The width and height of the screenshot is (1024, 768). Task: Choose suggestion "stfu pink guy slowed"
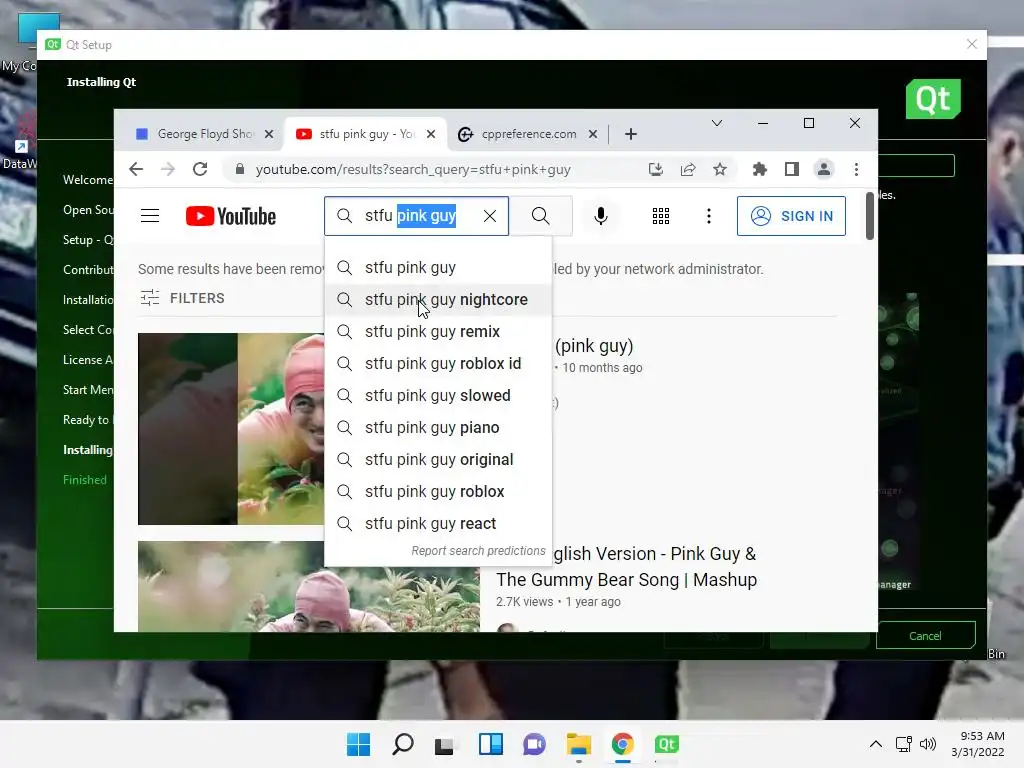(438, 396)
